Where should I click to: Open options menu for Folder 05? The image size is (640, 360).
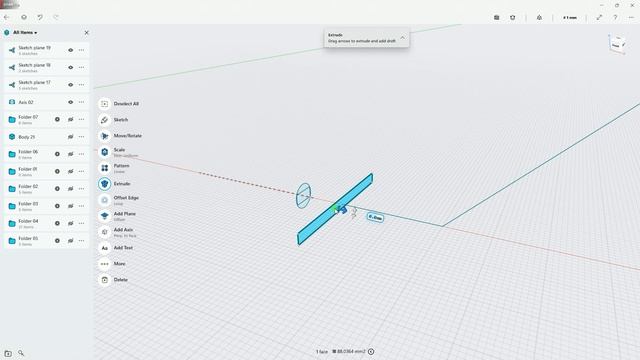pyautogui.click(x=82, y=241)
